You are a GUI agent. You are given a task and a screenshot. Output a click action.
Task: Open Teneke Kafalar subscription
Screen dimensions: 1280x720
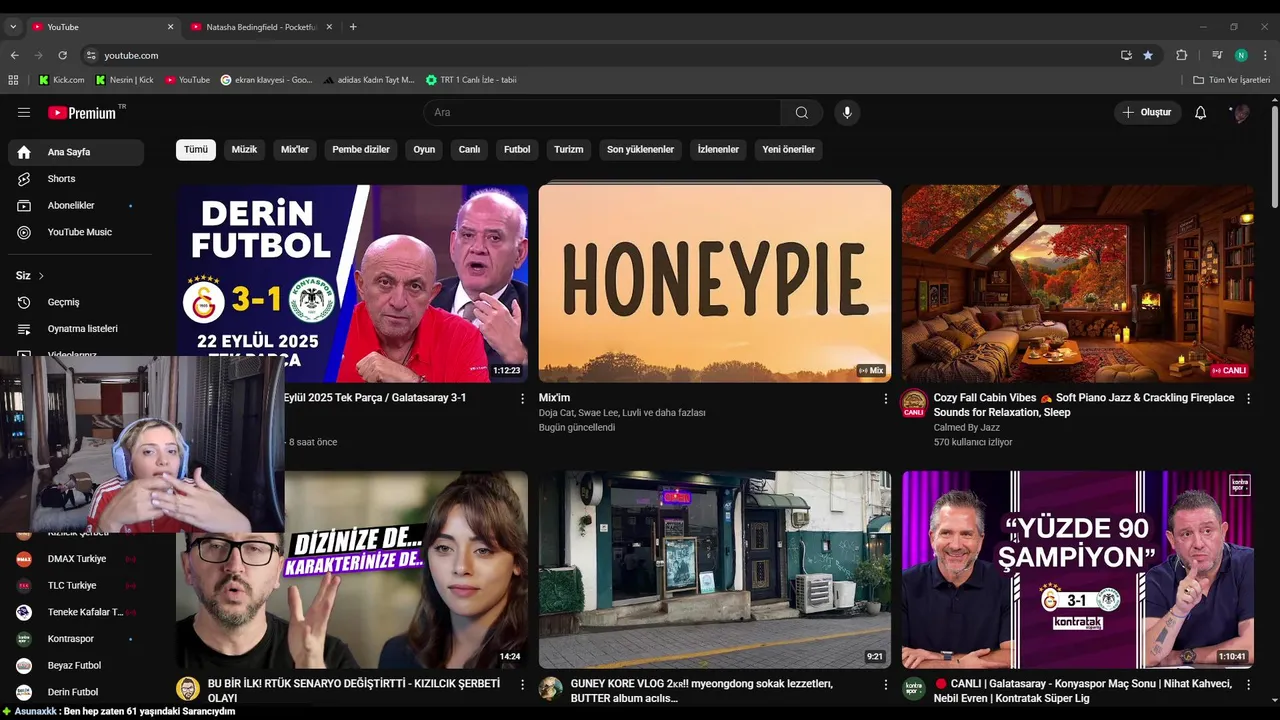pos(76,612)
